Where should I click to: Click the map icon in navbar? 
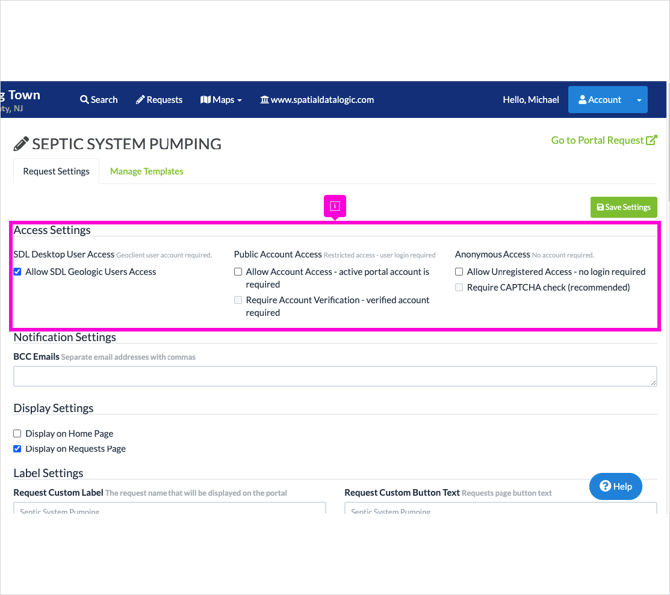[x=206, y=100]
